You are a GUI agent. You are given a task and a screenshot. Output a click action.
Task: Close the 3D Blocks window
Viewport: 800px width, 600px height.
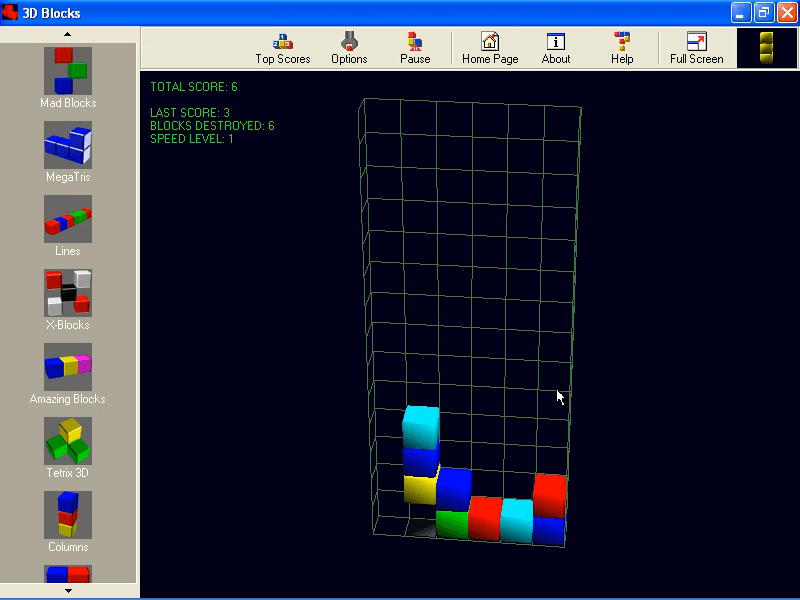click(x=787, y=13)
